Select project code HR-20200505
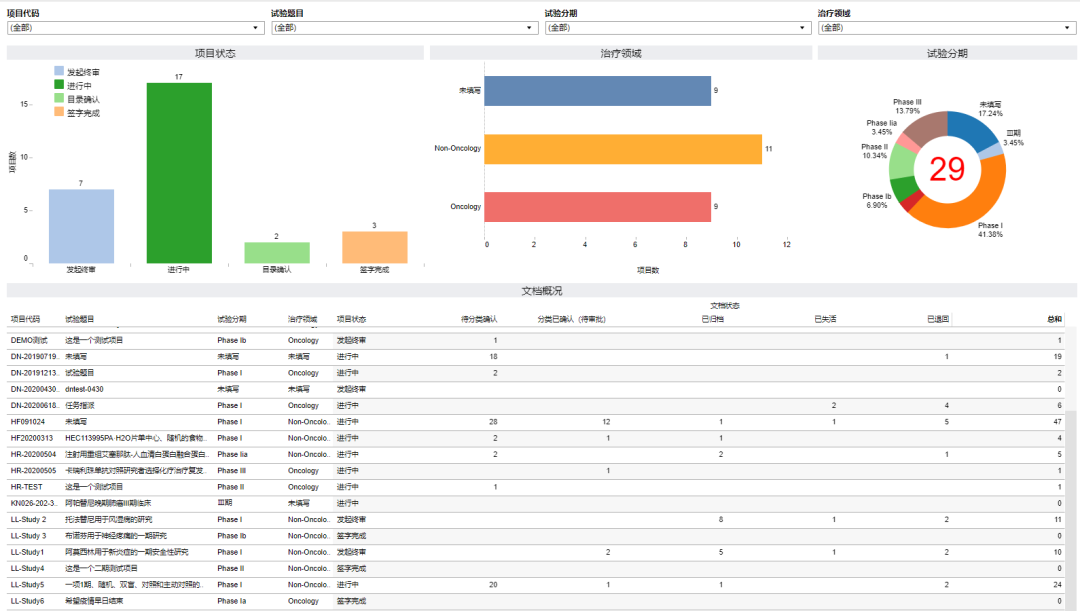 (x=34, y=470)
